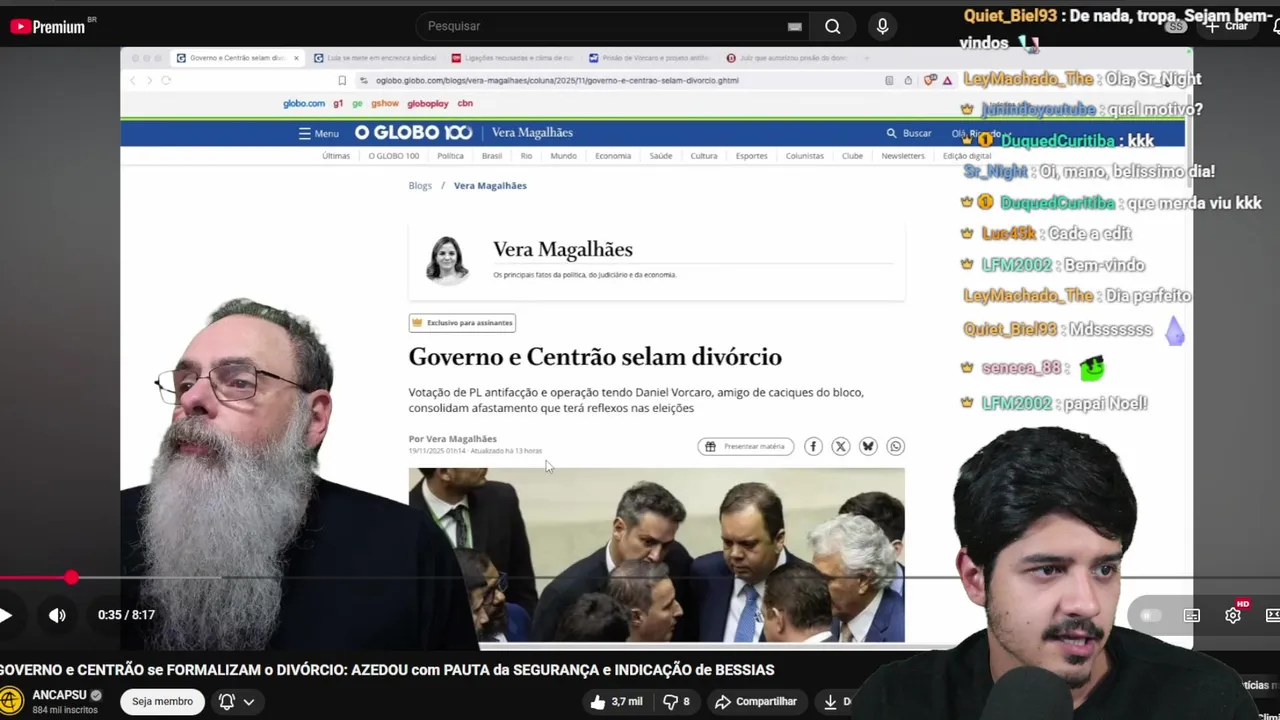The width and height of the screenshot is (1280, 720).
Task: Open player settings gear icon
Action: point(1233,616)
